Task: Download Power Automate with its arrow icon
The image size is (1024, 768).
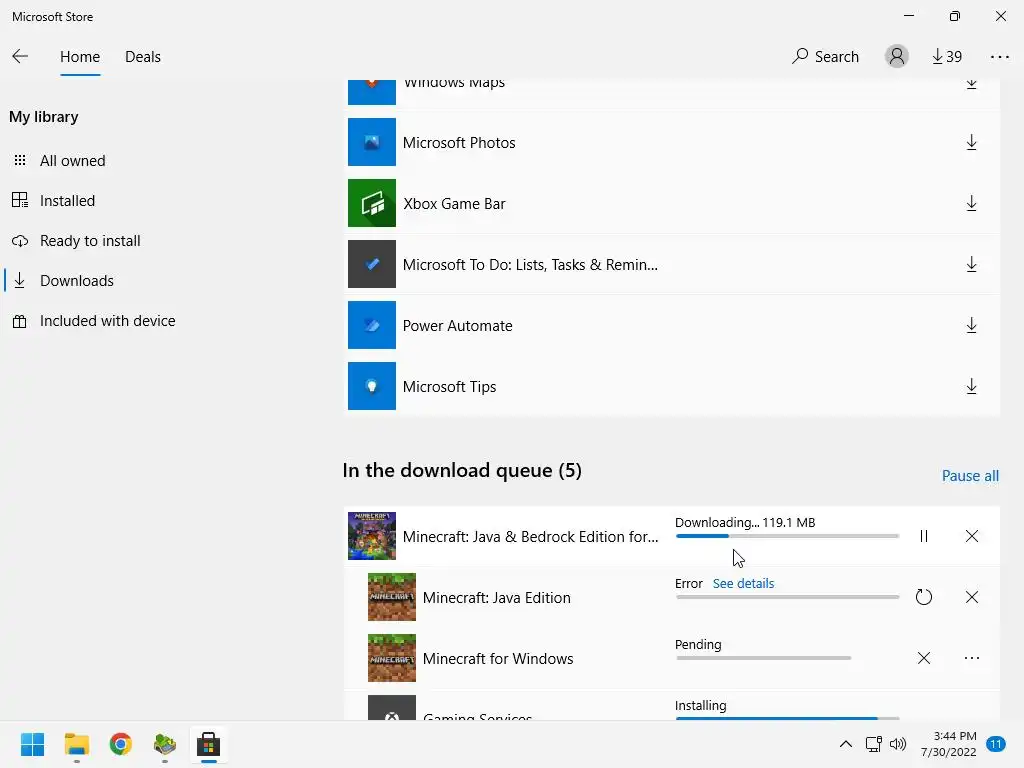Action: (971, 325)
